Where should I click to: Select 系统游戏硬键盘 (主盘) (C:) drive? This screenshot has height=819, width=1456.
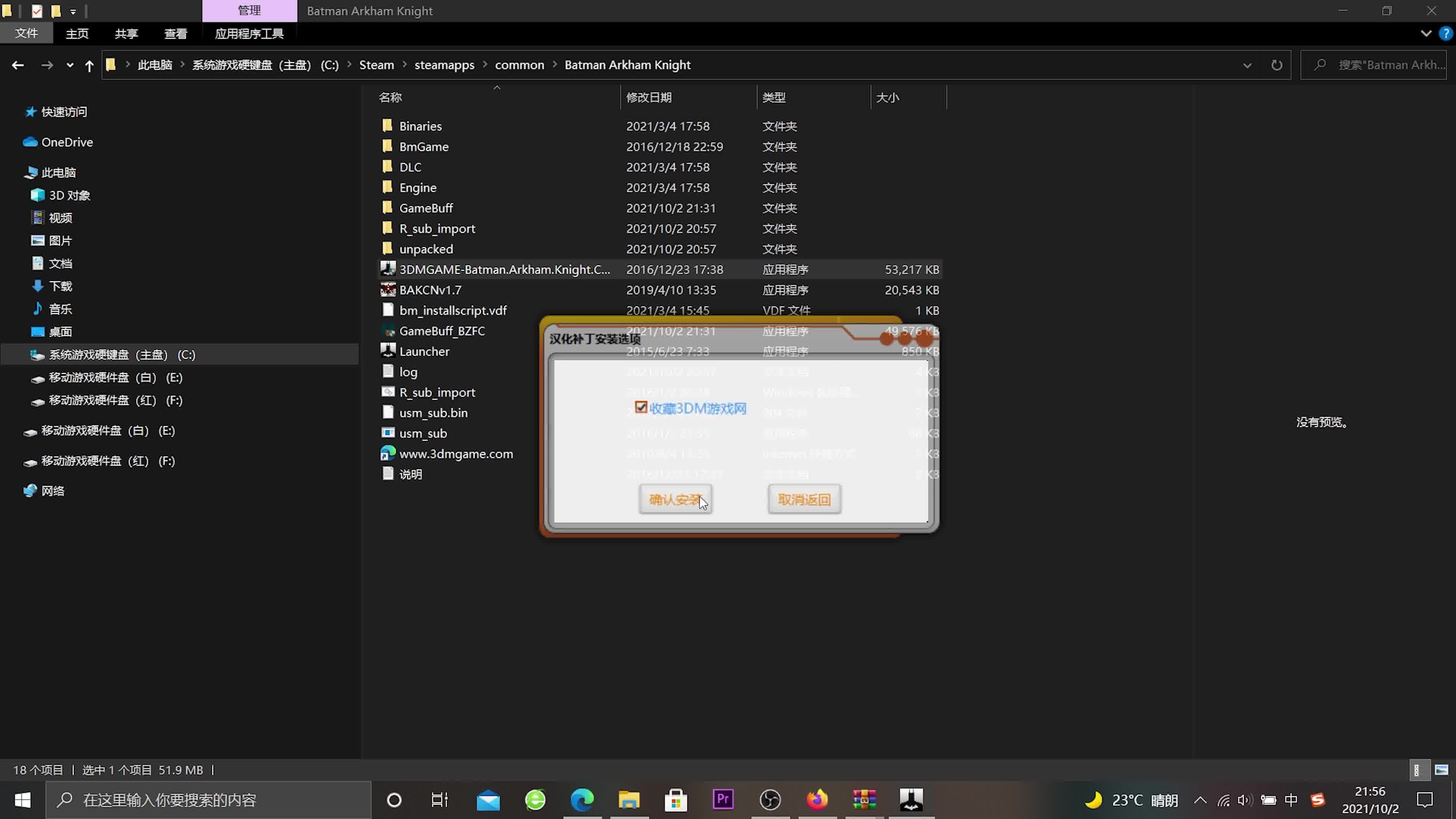click(122, 355)
